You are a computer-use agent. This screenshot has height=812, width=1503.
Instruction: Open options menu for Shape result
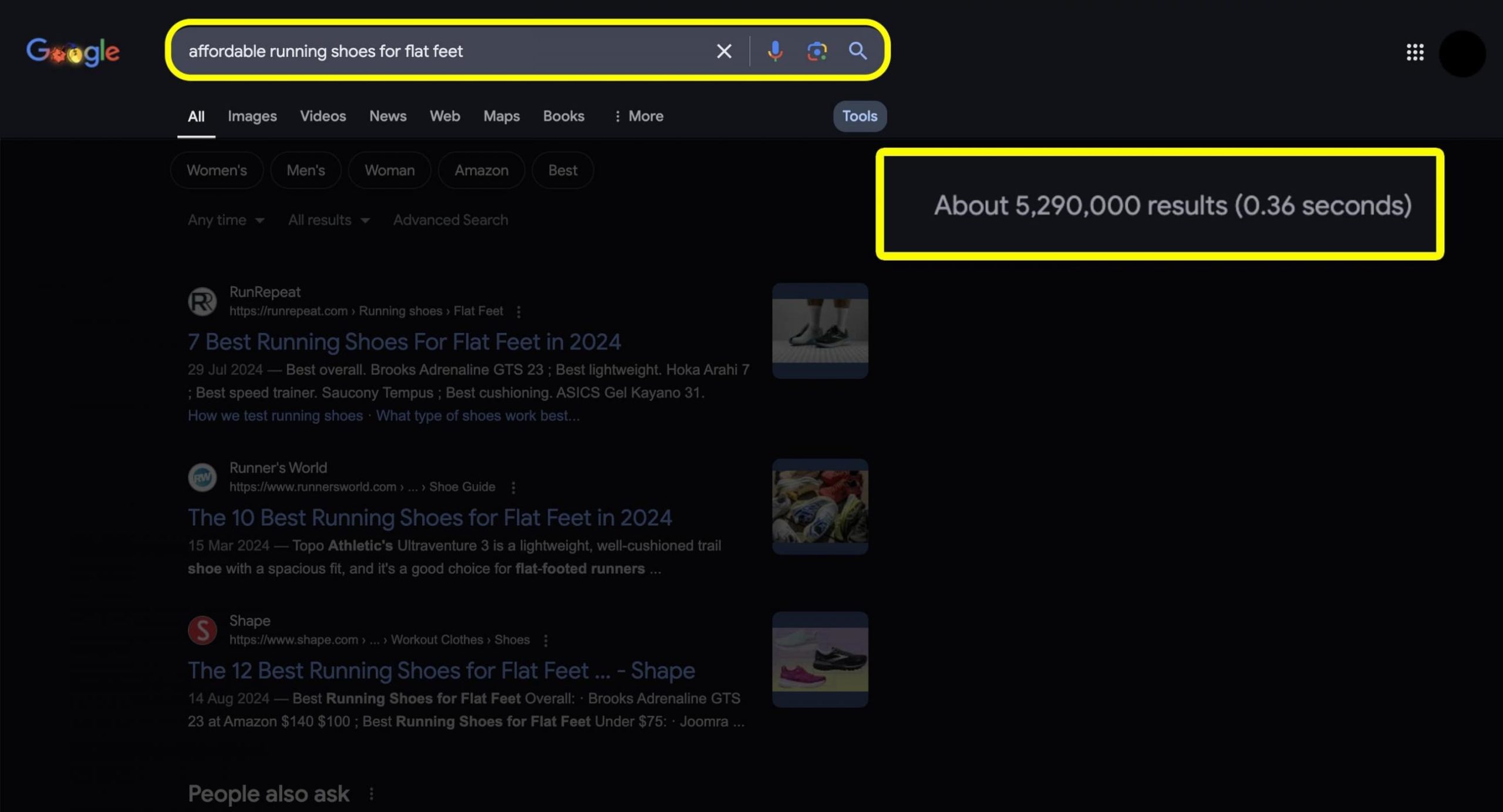tap(545, 640)
